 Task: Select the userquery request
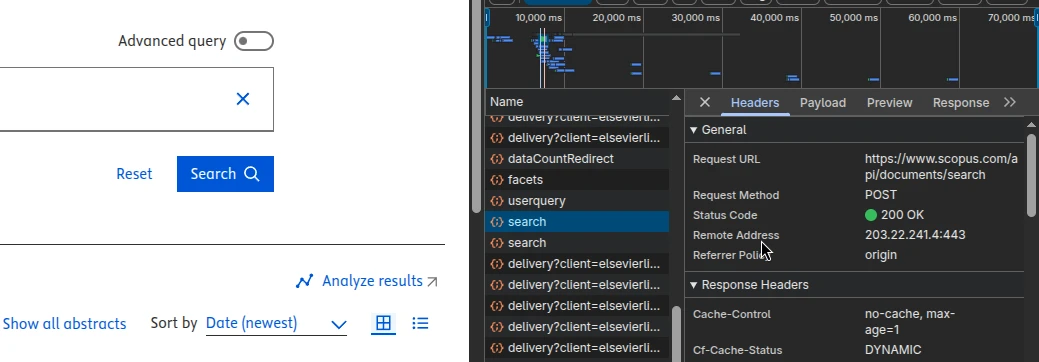pos(576,201)
